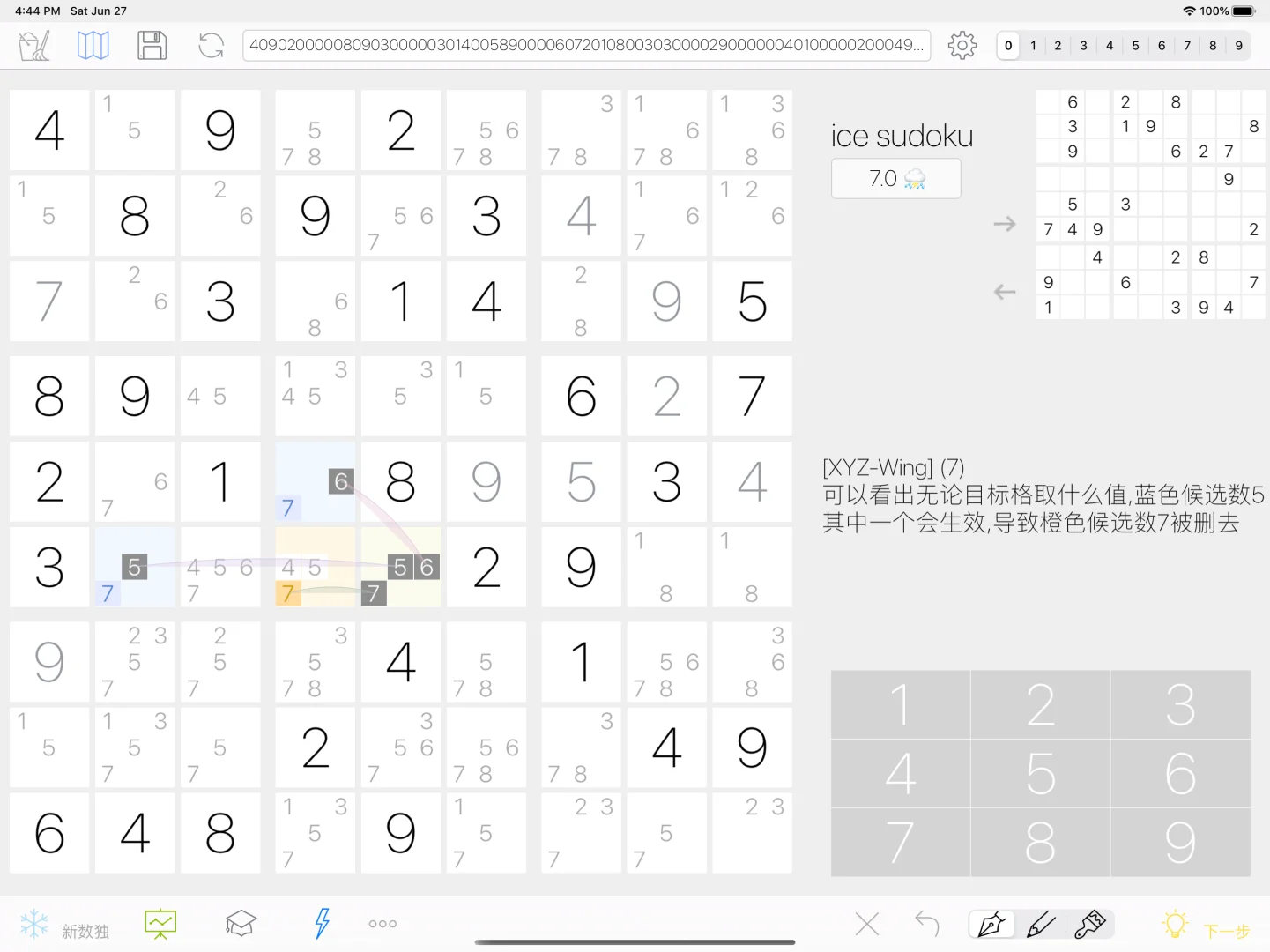Click the undo arrow
The width and height of the screenshot is (1270, 952).
tap(926, 923)
